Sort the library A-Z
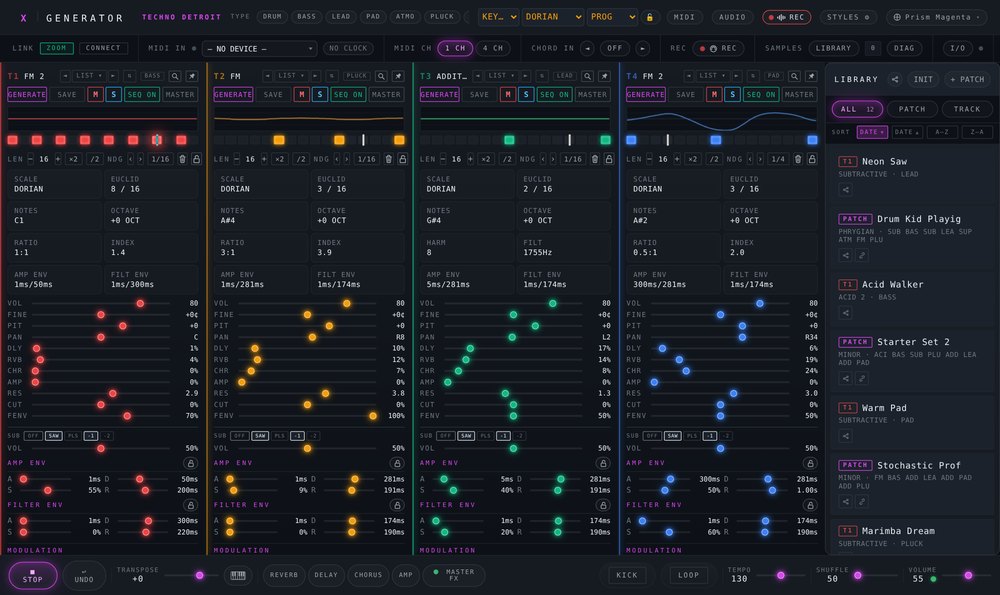1000x595 pixels. tap(942, 132)
